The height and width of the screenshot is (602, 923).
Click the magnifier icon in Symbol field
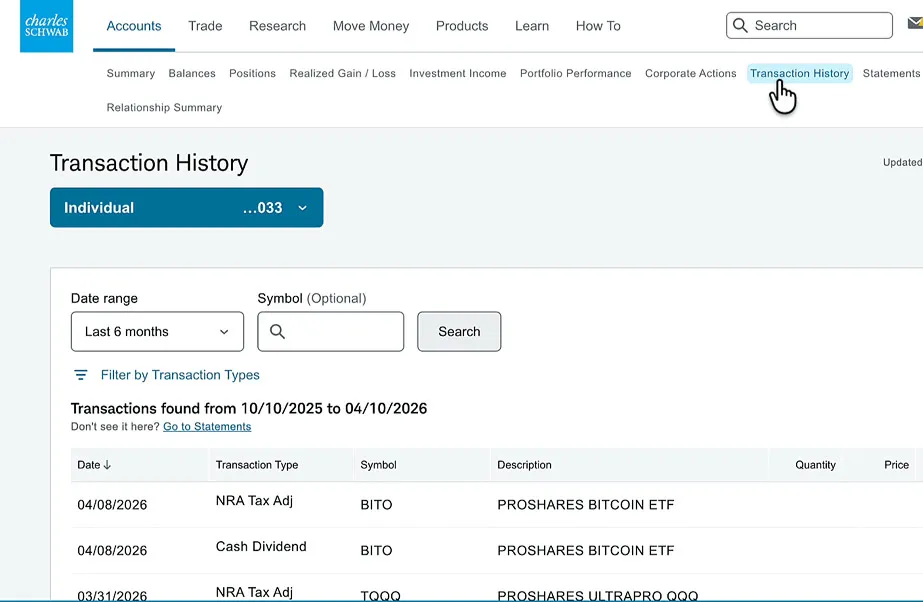[x=277, y=331]
